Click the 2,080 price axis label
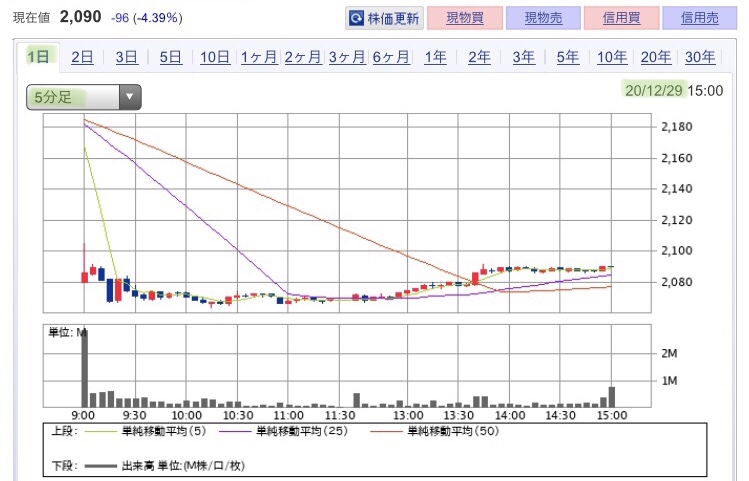This screenshot has width=749, height=481. 677,282
